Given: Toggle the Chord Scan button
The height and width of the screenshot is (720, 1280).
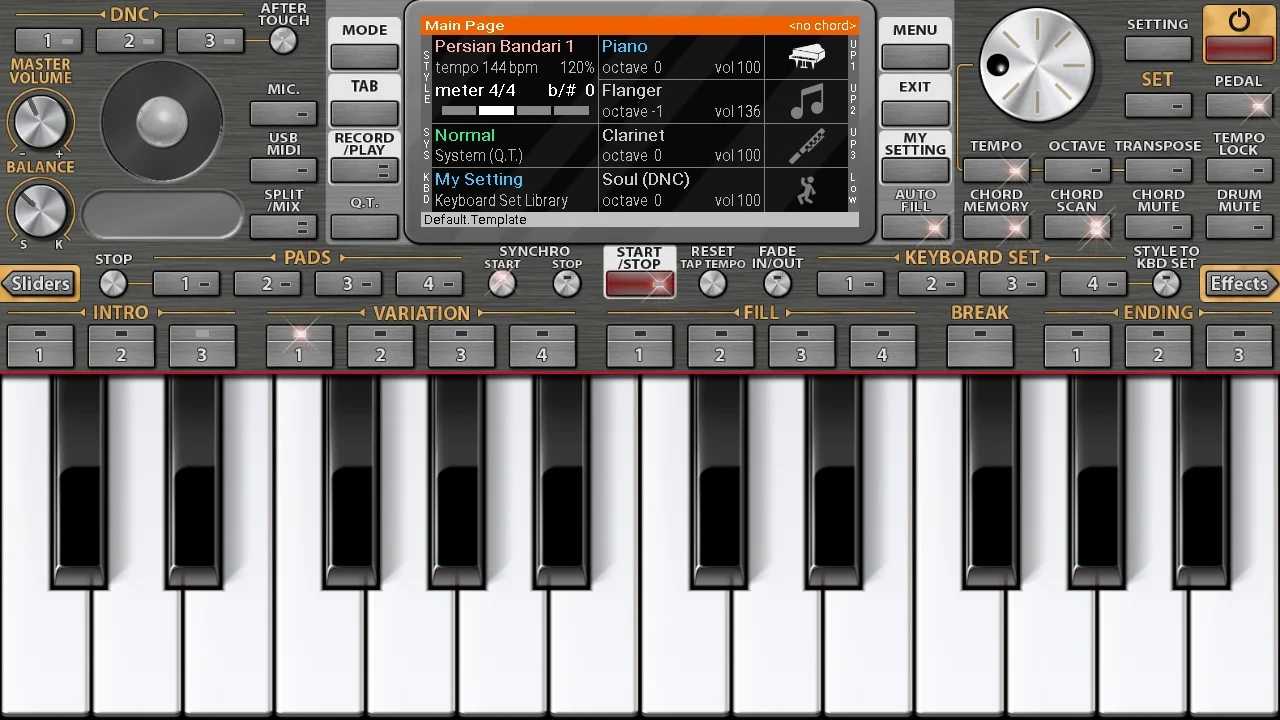Looking at the screenshot, I should (x=1077, y=227).
